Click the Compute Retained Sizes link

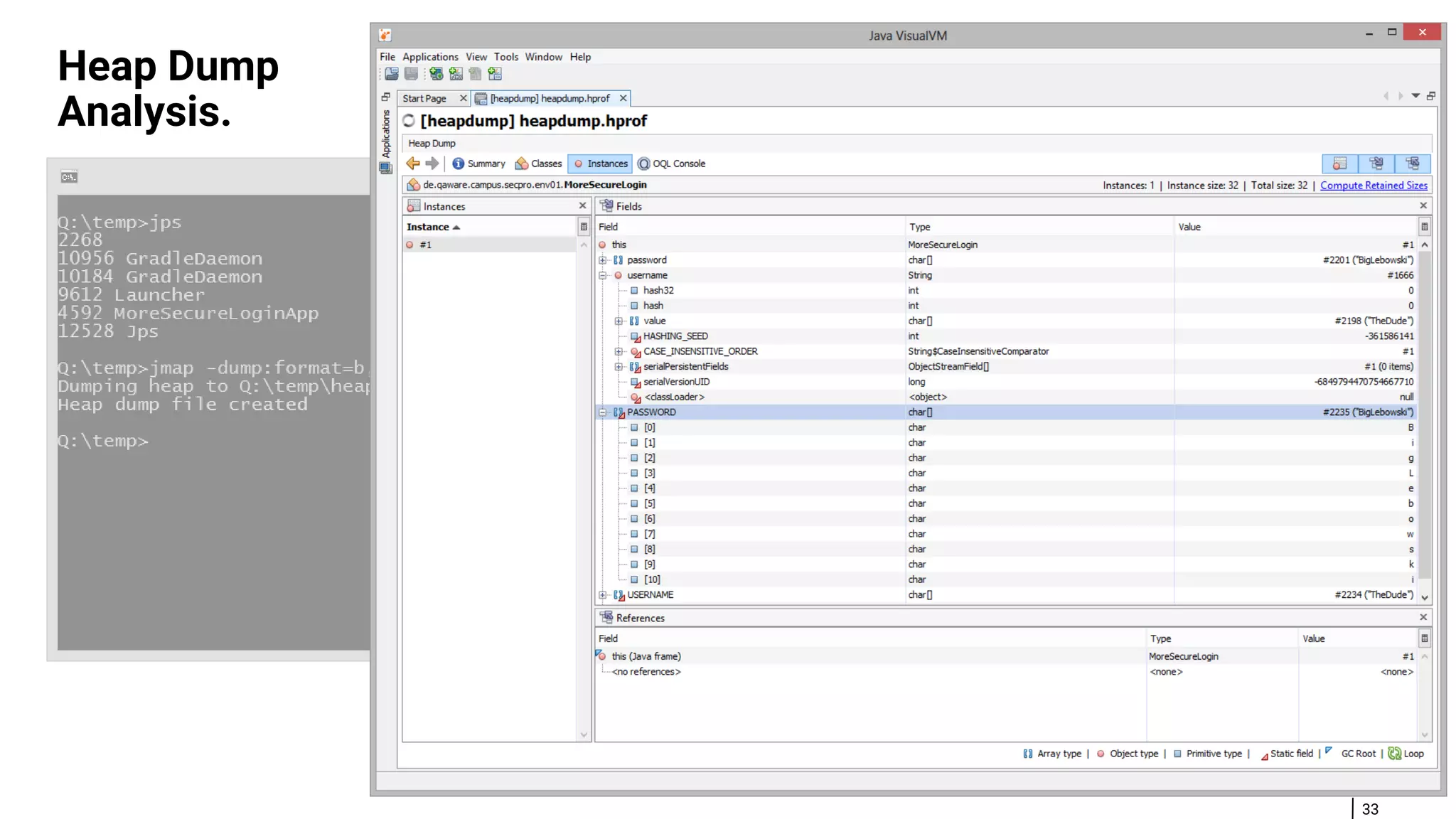click(1374, 186)
